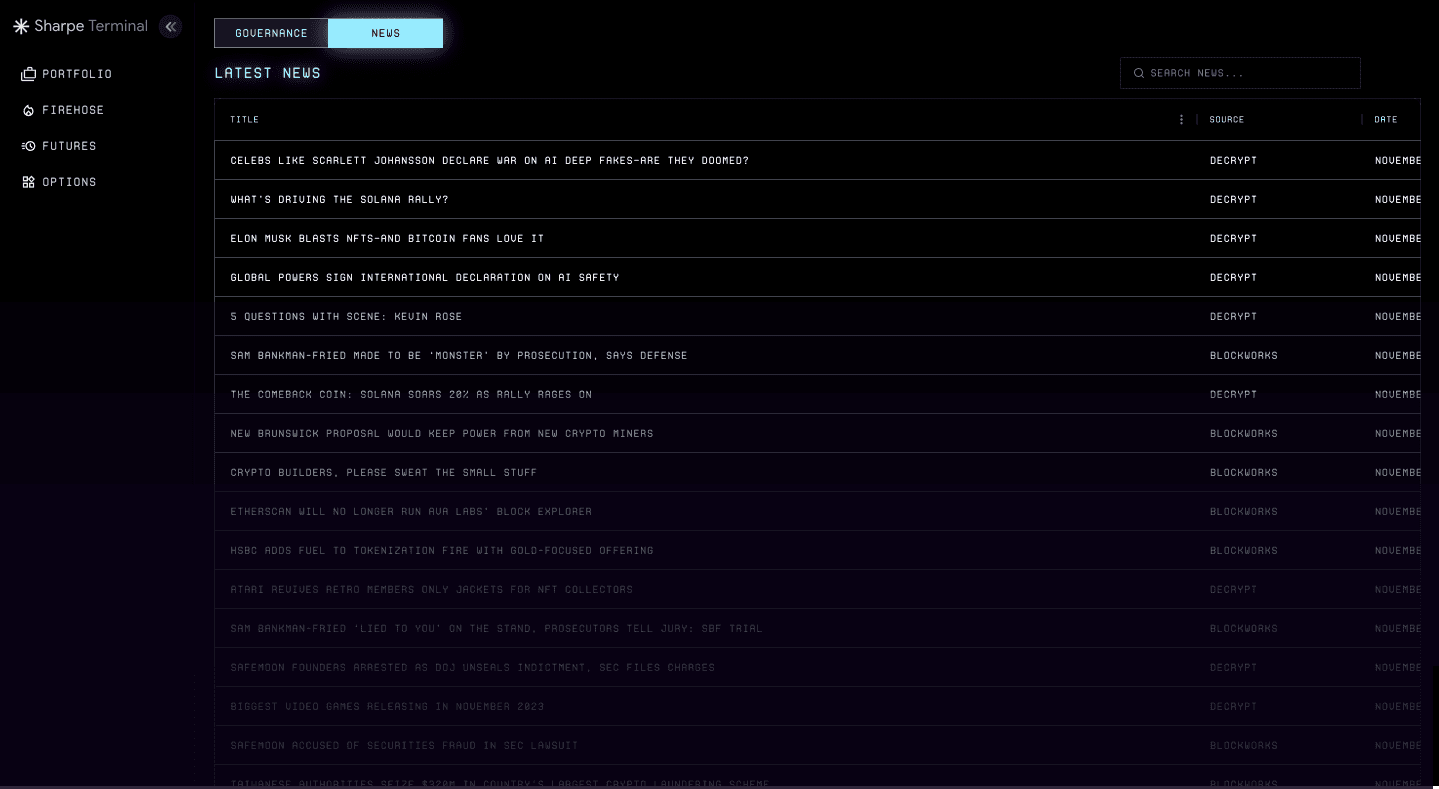Open the SafeMoon founders arrested article
Viewport: 1439px width, 789px height.
tap(472, 667)
